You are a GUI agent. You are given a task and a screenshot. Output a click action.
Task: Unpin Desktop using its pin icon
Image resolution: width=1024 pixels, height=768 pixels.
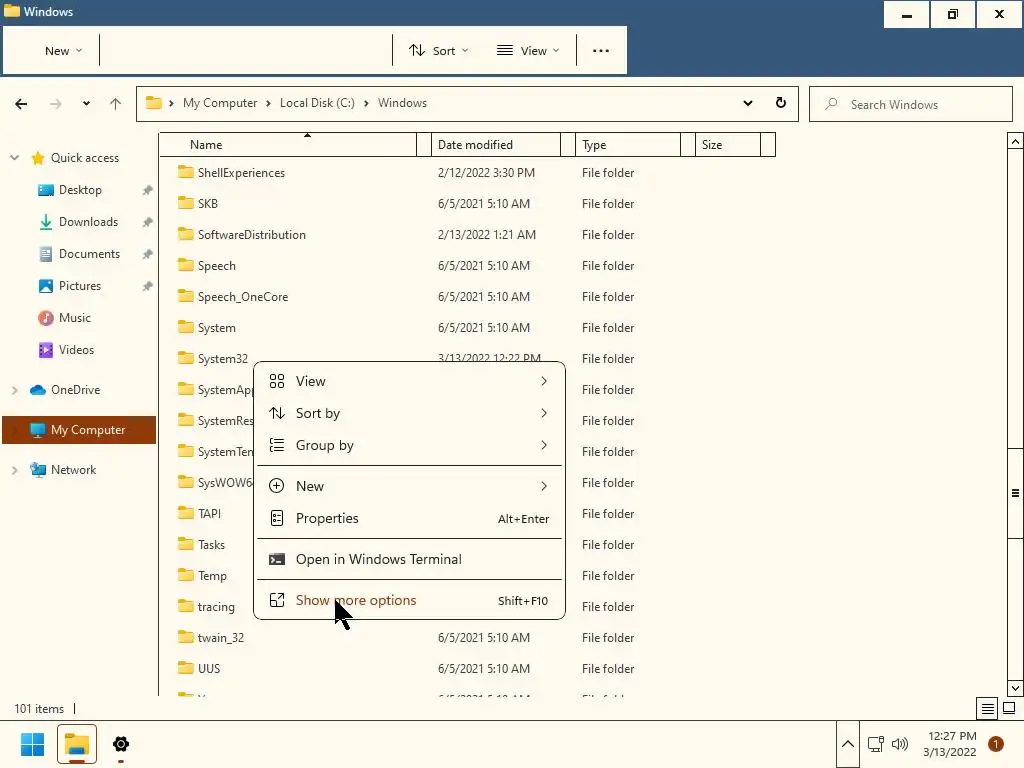tap(148, 190)
